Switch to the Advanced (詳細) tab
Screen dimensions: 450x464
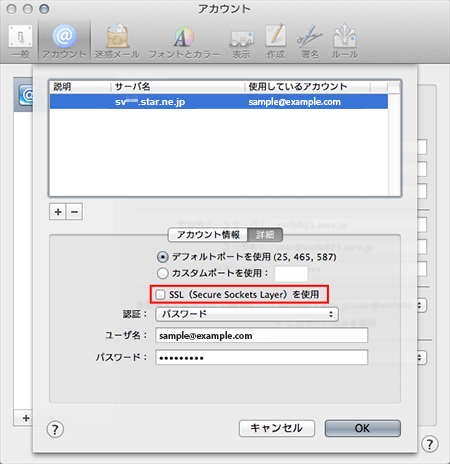coord(265,235)
